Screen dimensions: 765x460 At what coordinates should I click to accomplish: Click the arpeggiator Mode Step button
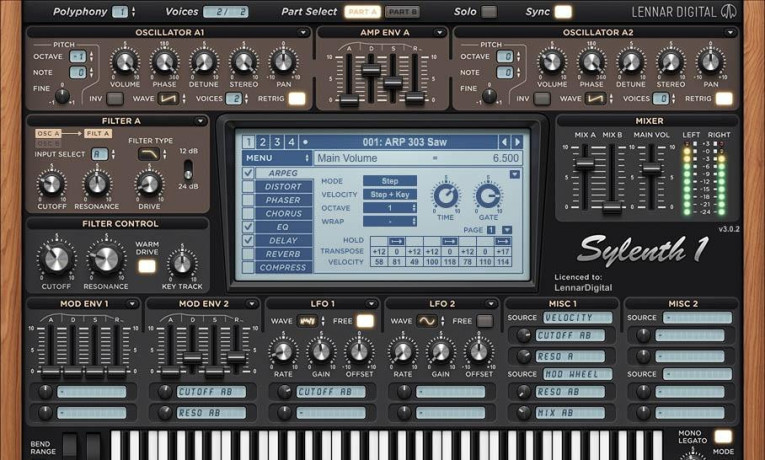click(390, 181)
